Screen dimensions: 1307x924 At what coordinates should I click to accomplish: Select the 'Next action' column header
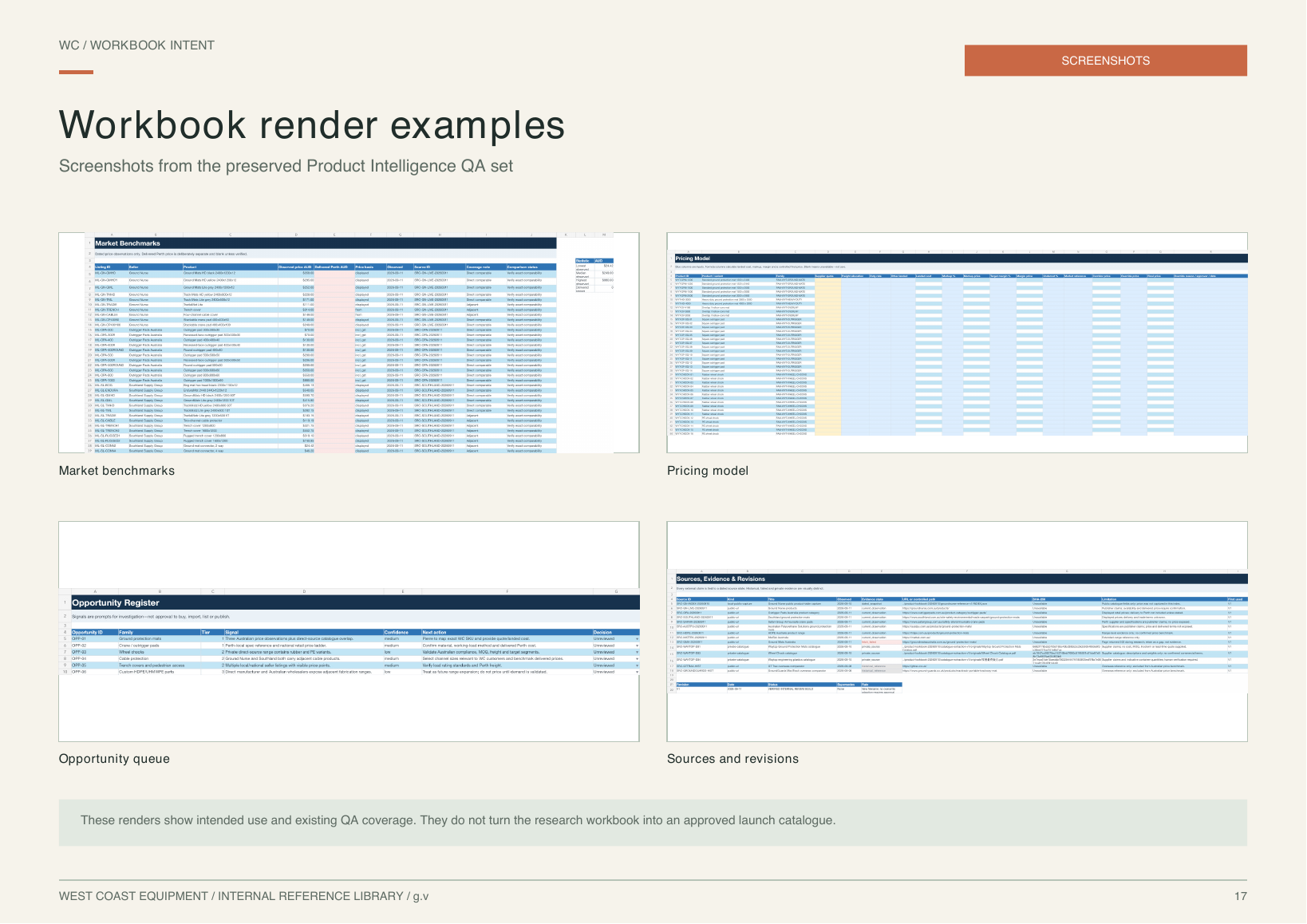coord(507,632)
